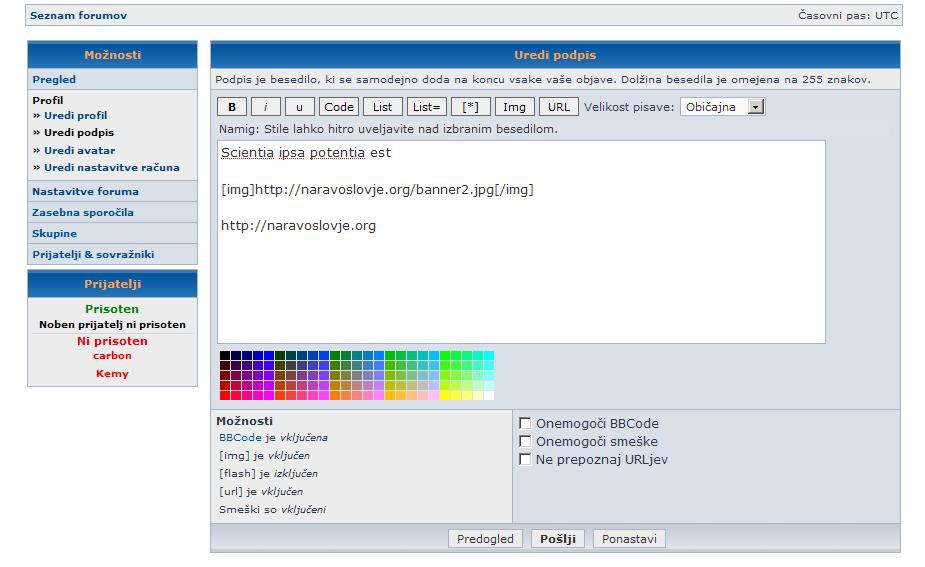The image size is (925, 567).
Task: Toggle Onemogoči smeške checkbox
Action: [x=525, y=441]
